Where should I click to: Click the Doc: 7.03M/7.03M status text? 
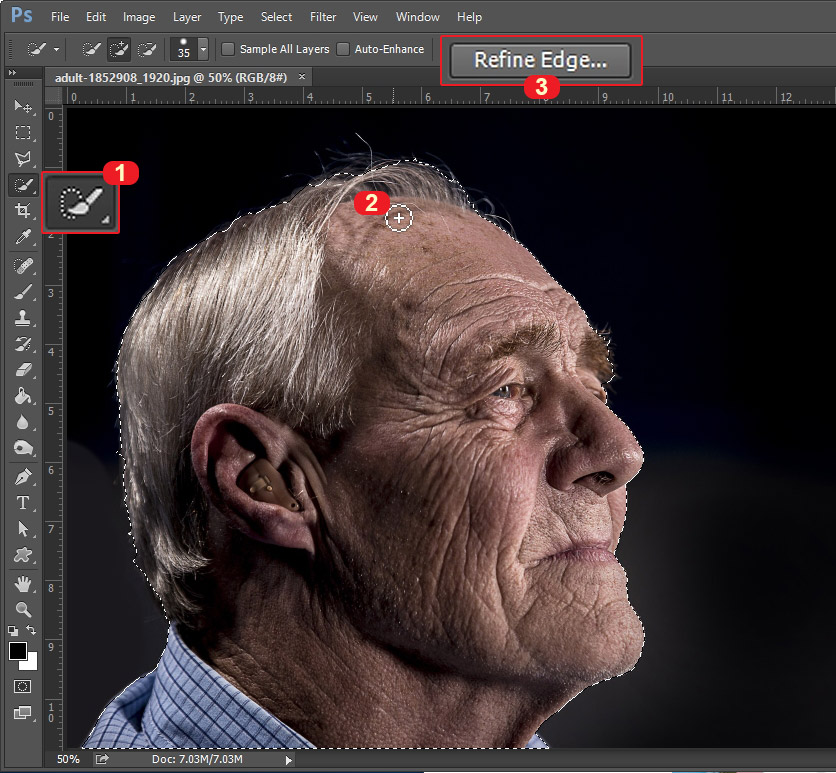197,759
